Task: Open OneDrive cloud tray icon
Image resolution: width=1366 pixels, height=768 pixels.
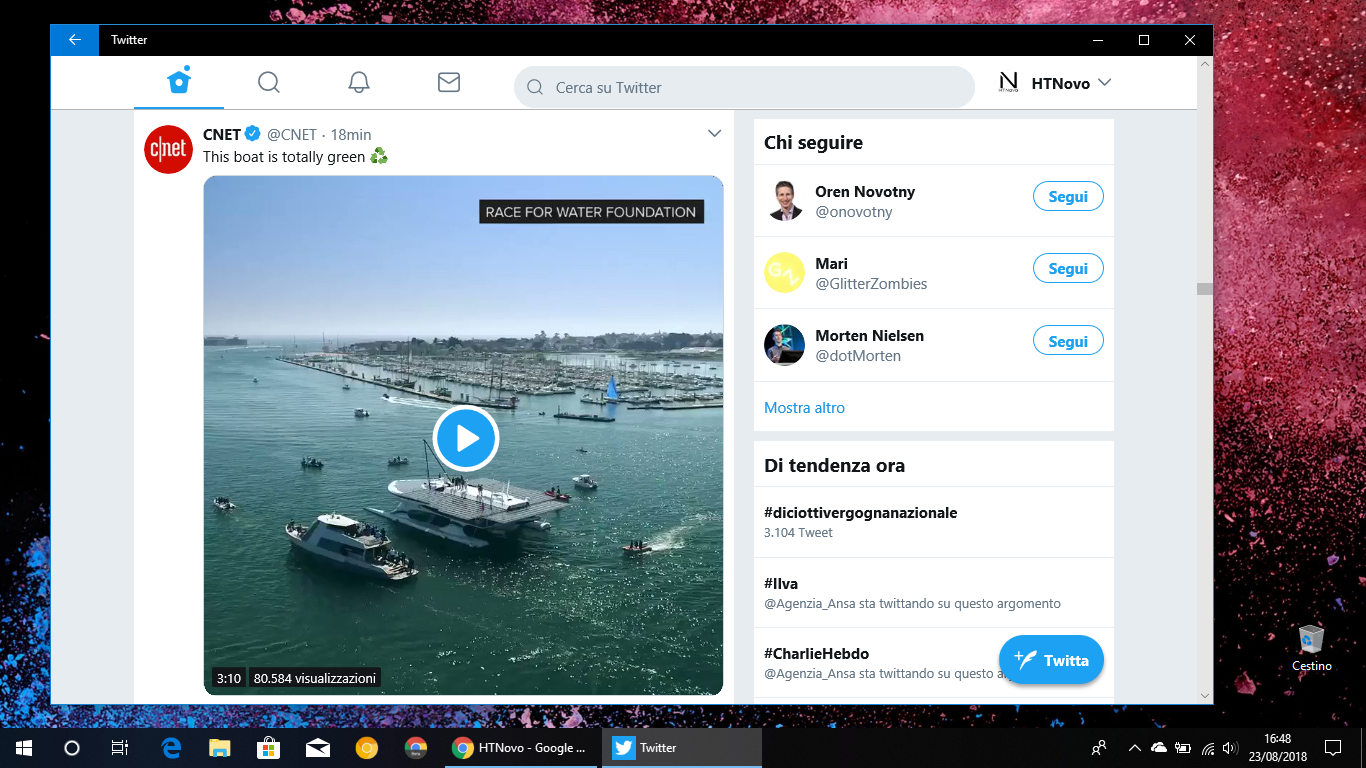Action: point(1159,747)
